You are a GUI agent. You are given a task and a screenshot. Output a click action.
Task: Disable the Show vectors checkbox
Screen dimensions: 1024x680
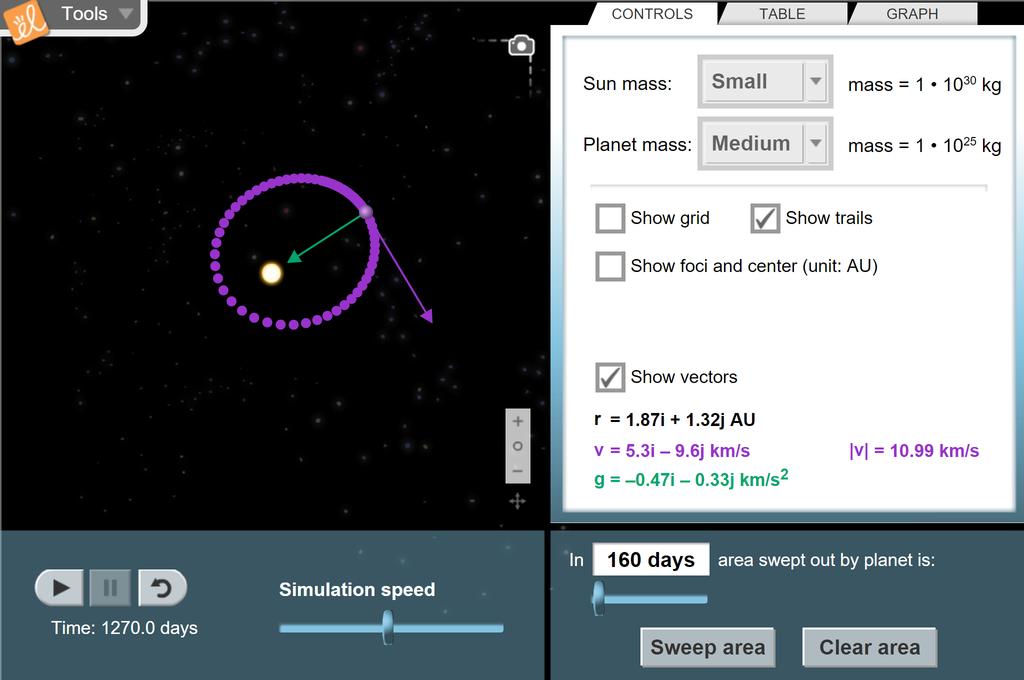pyautogui.click(x=610, y=377)
